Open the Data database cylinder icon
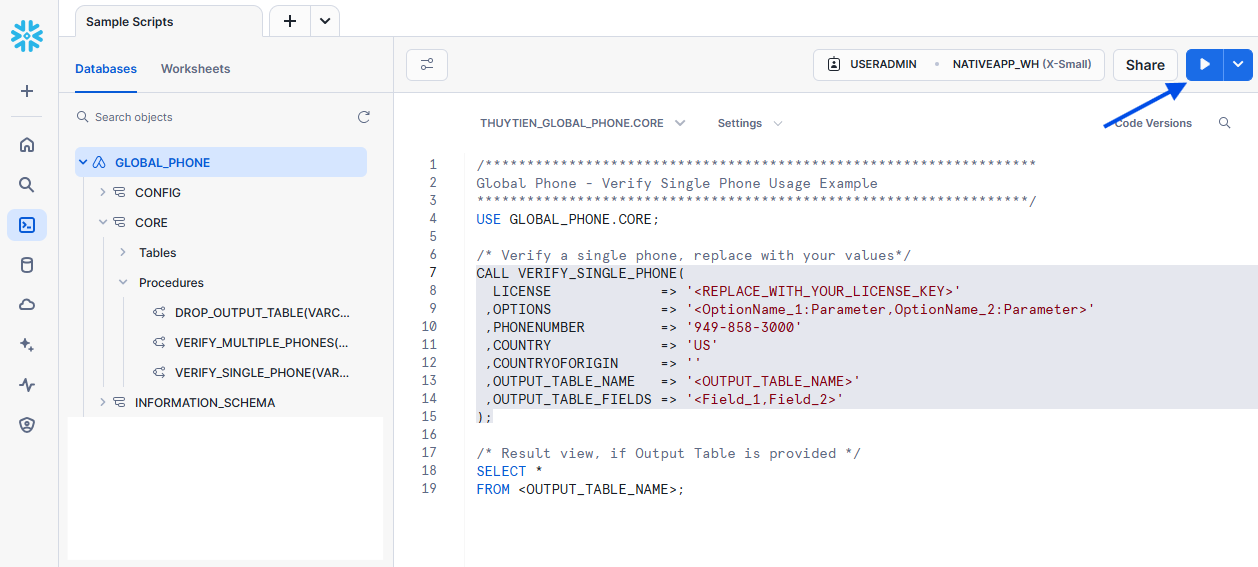The width and height of the screenshot is (1258, 567). pyautogui.click(x=27, y=265)
